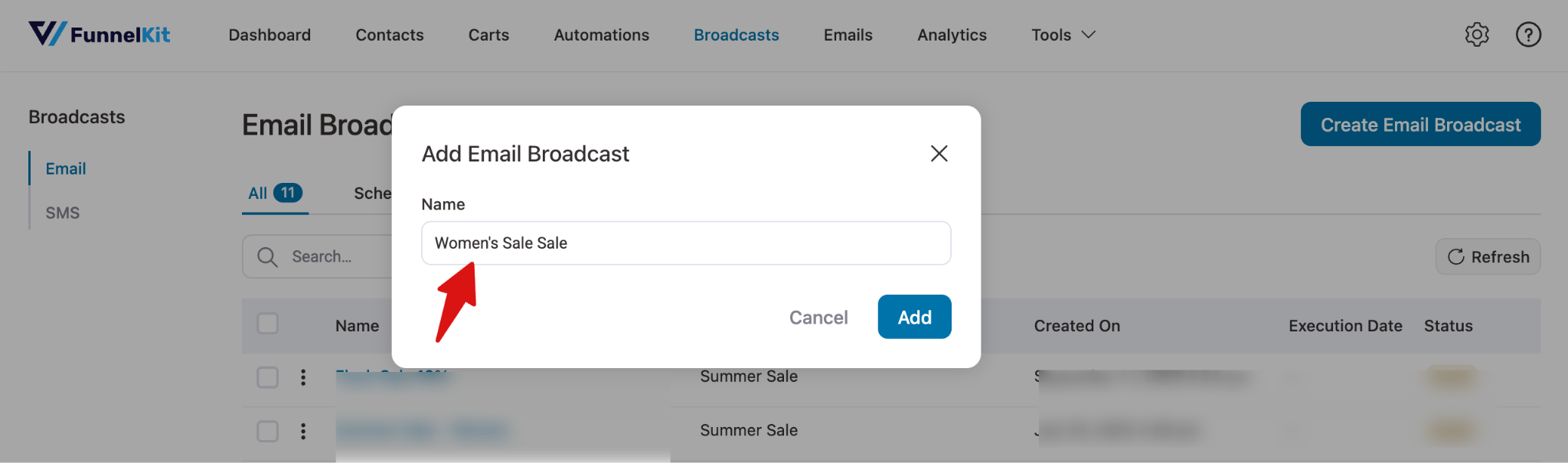Select the Email section in the Broadcasts sidebar
Screen dimensions: 1568x463
65,168
